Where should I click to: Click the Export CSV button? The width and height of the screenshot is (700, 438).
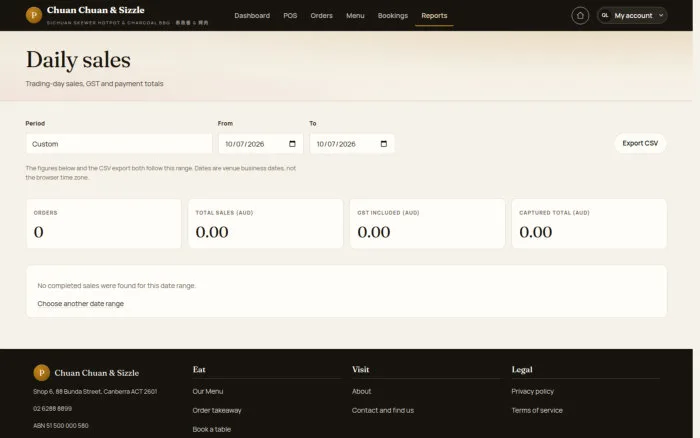(x=640, y=143)
